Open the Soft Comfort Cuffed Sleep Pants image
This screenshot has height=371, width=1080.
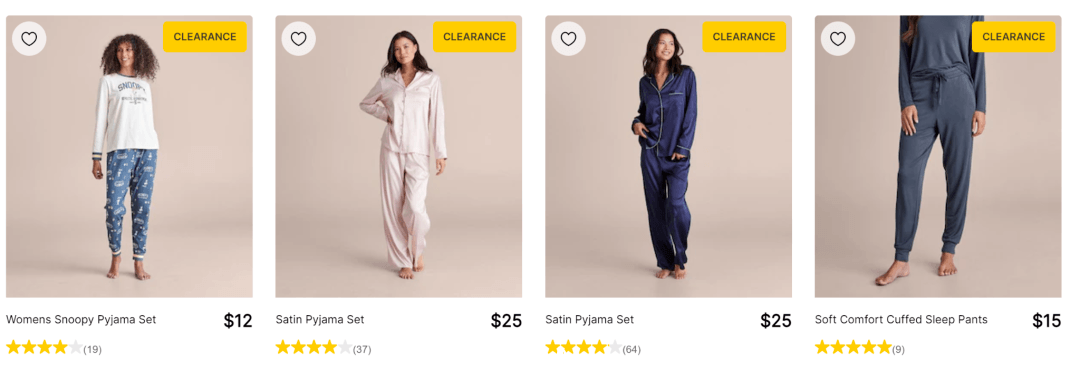pos(938,156)
